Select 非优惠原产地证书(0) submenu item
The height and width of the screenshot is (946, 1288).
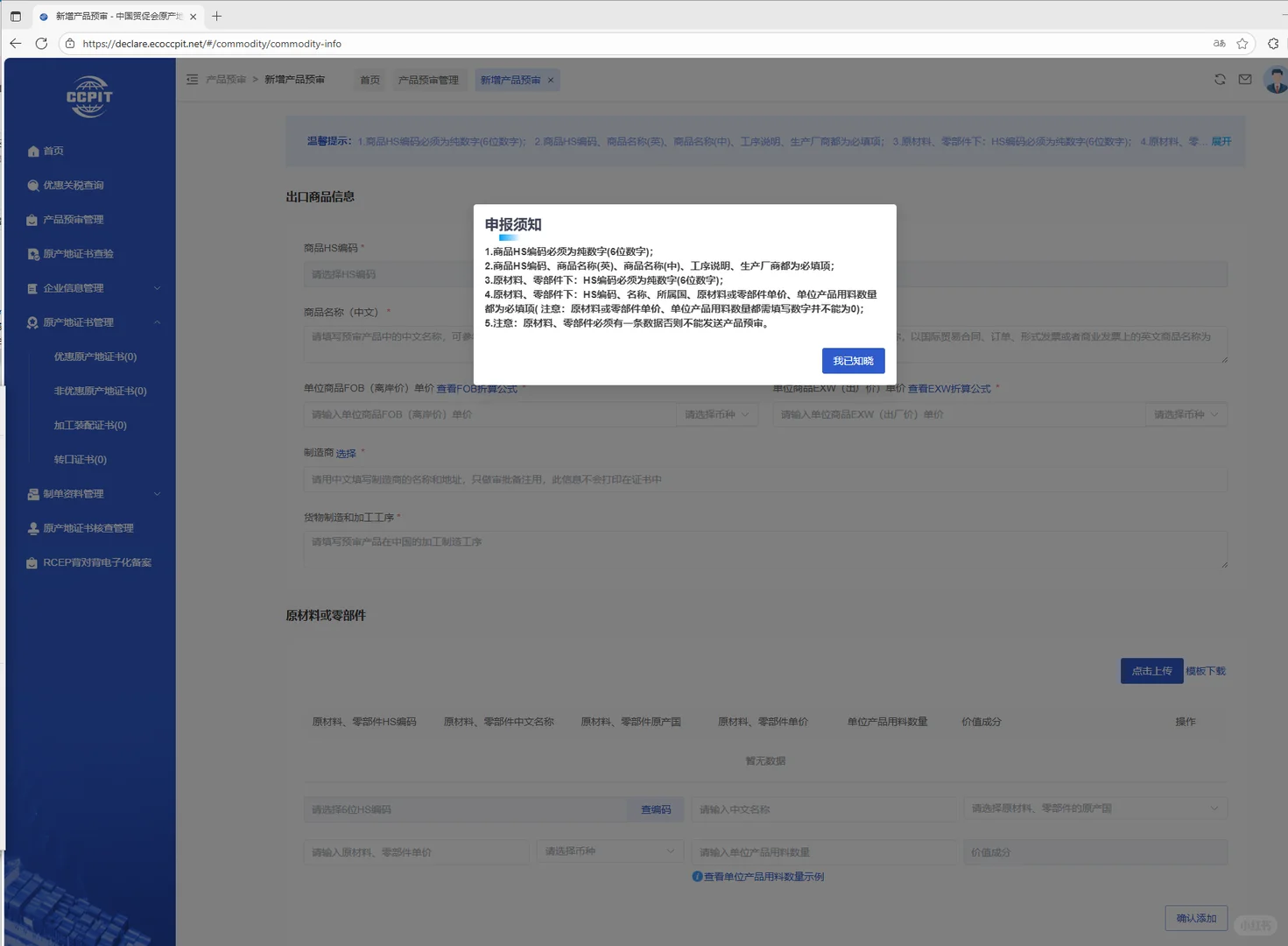coord(101,391)
